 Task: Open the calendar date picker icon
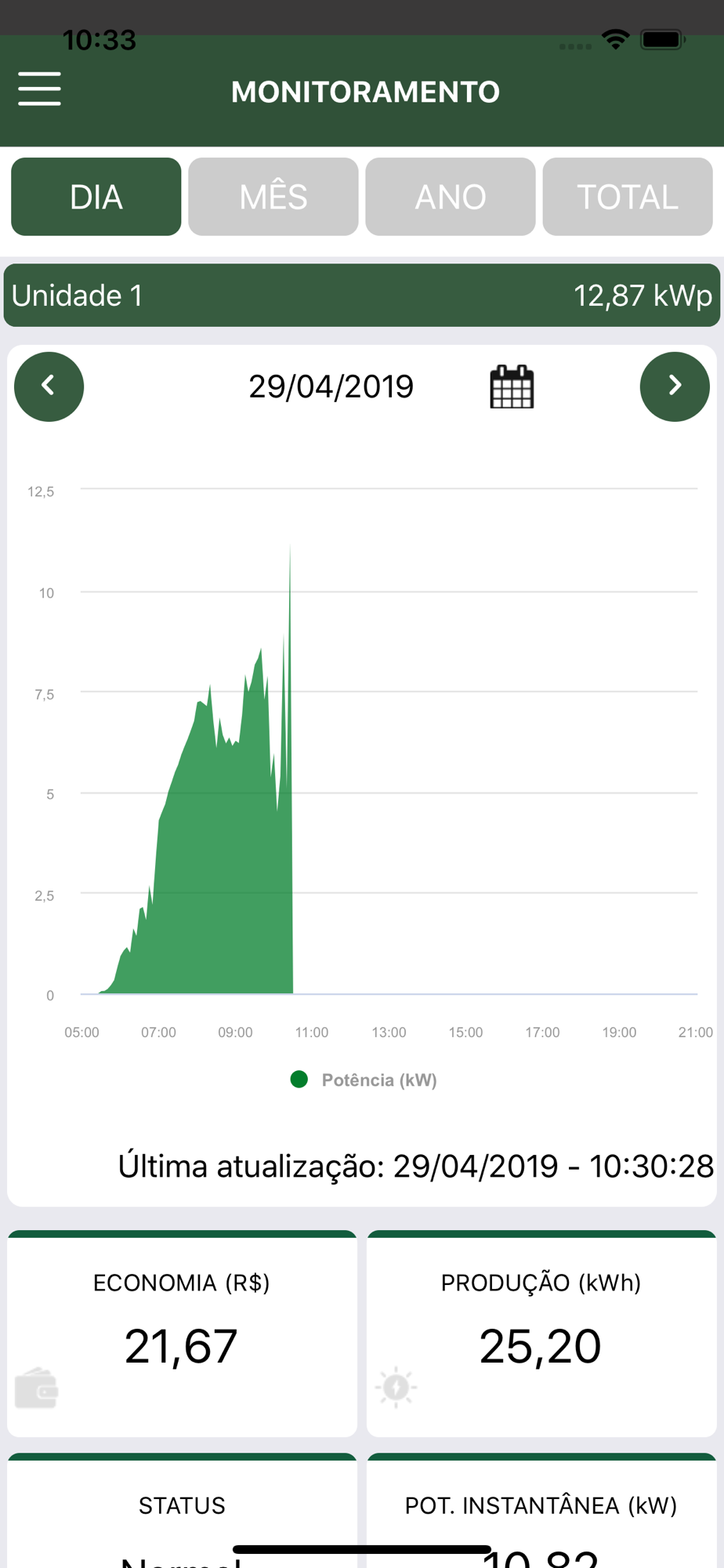512,387
